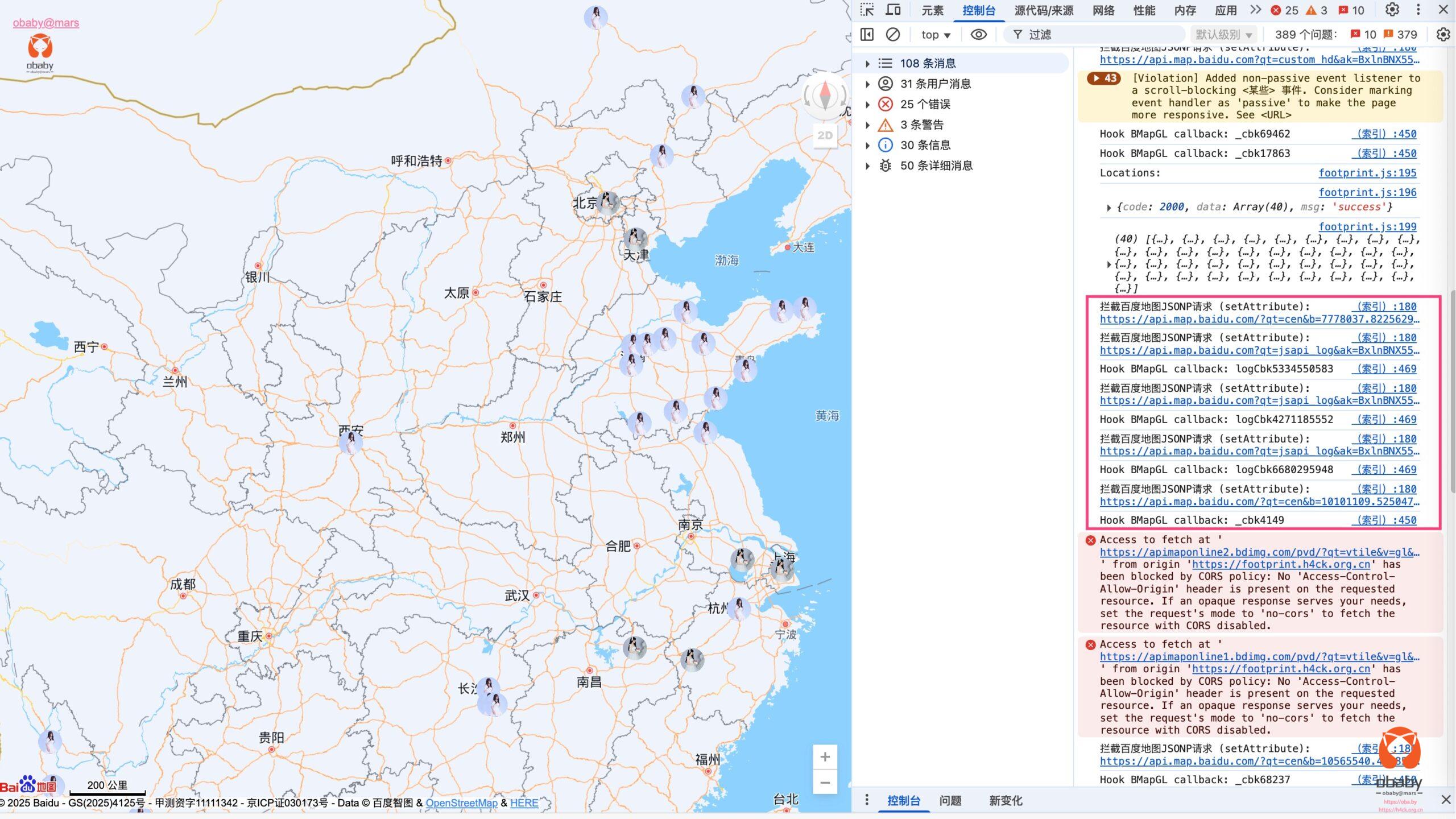Expand the 43 violation messages group
This screenshot has width=1456, height=819.
point(1103,78)
